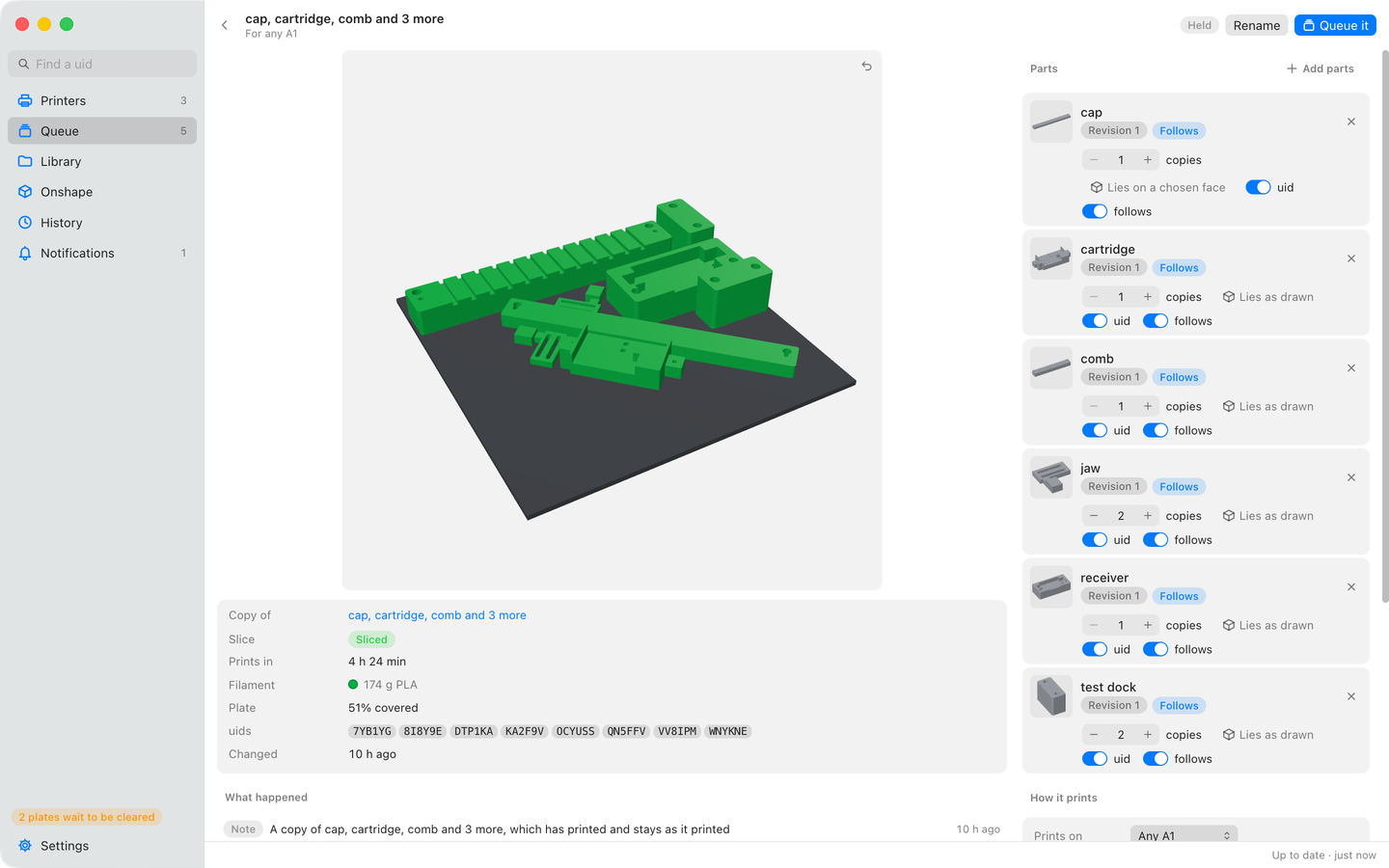Open the Onshape section in sidebar
1389x868 pixels.
(102, 192)
